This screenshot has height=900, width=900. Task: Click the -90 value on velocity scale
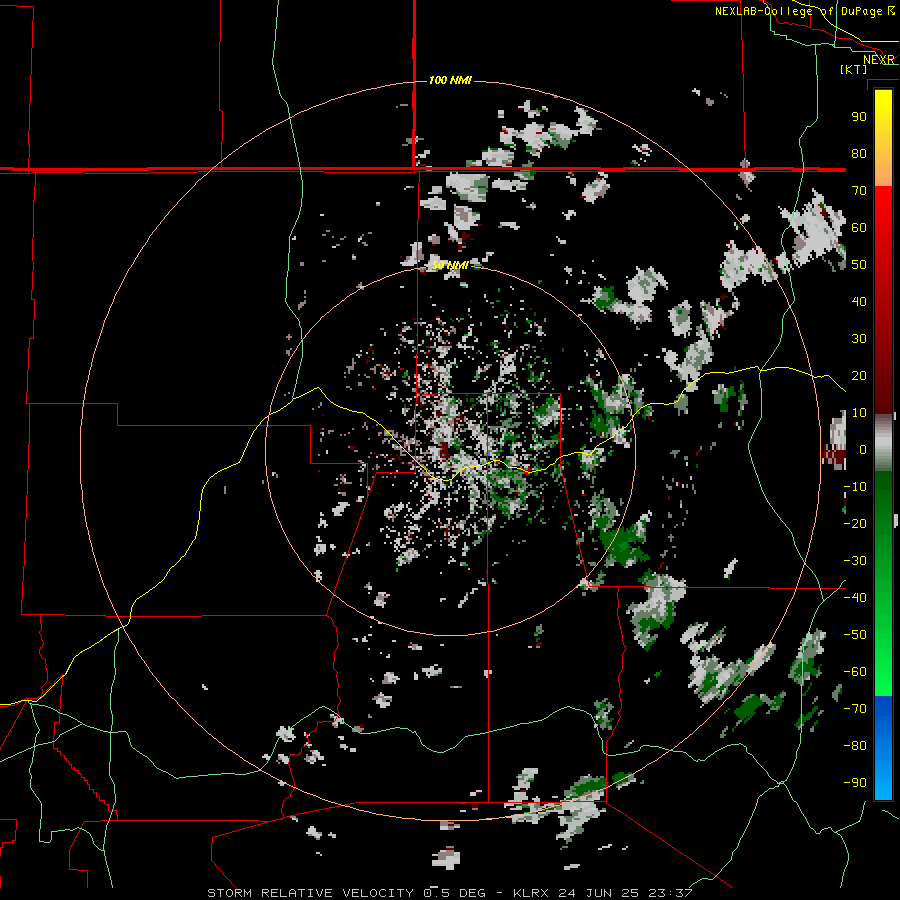click(855, 783)
